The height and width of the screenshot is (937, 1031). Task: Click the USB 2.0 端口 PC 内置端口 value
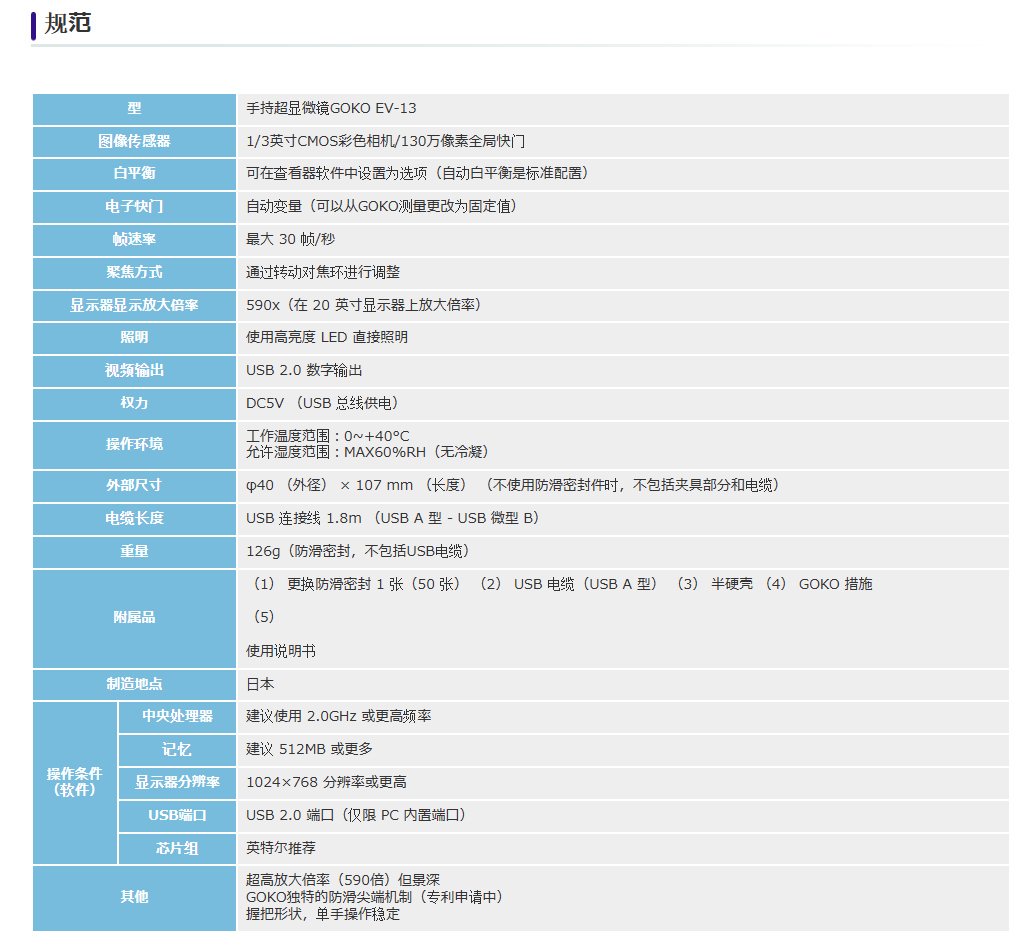(x=357, y=815)
